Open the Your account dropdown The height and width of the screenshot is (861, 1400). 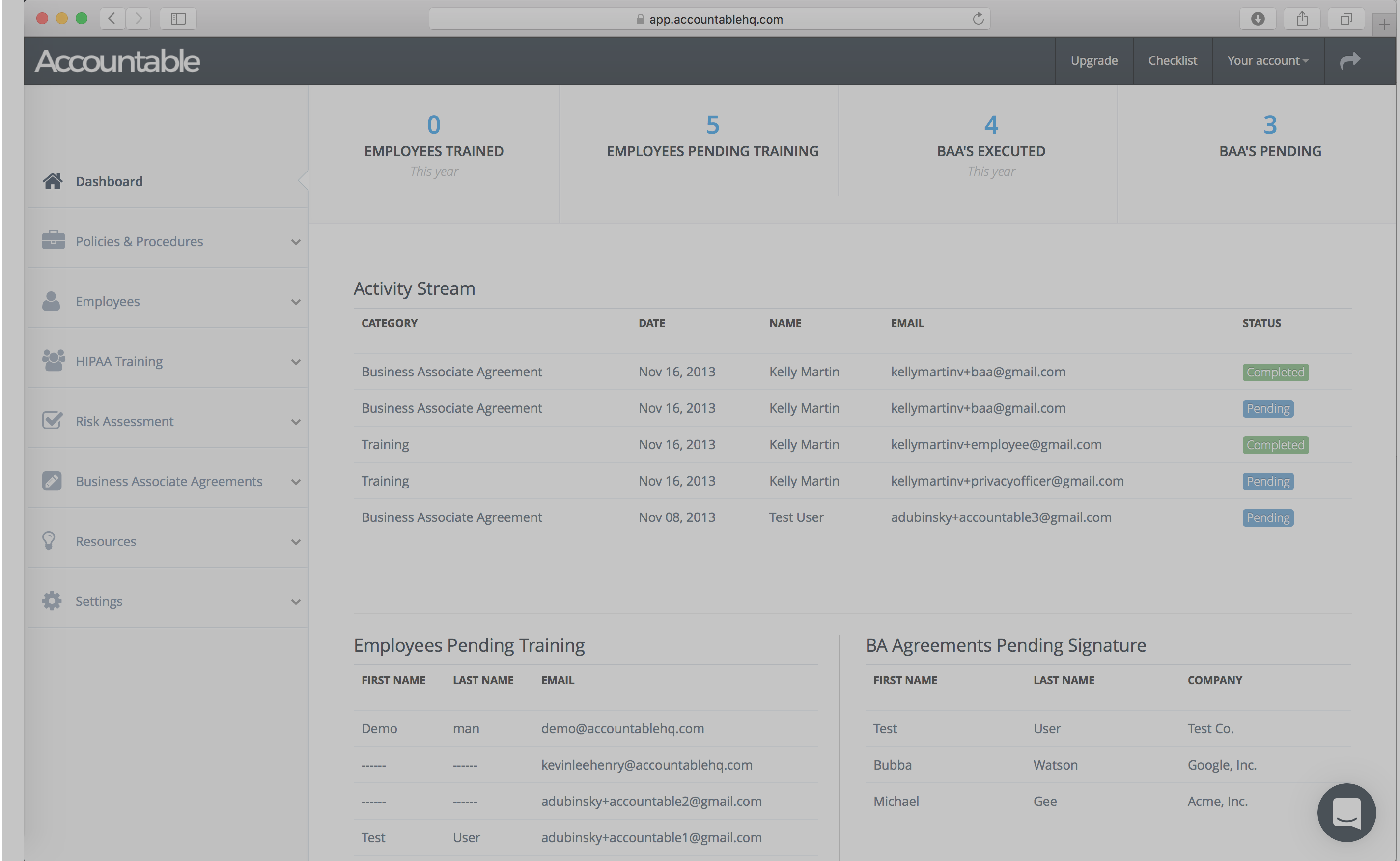click(x=1267, y=60)
